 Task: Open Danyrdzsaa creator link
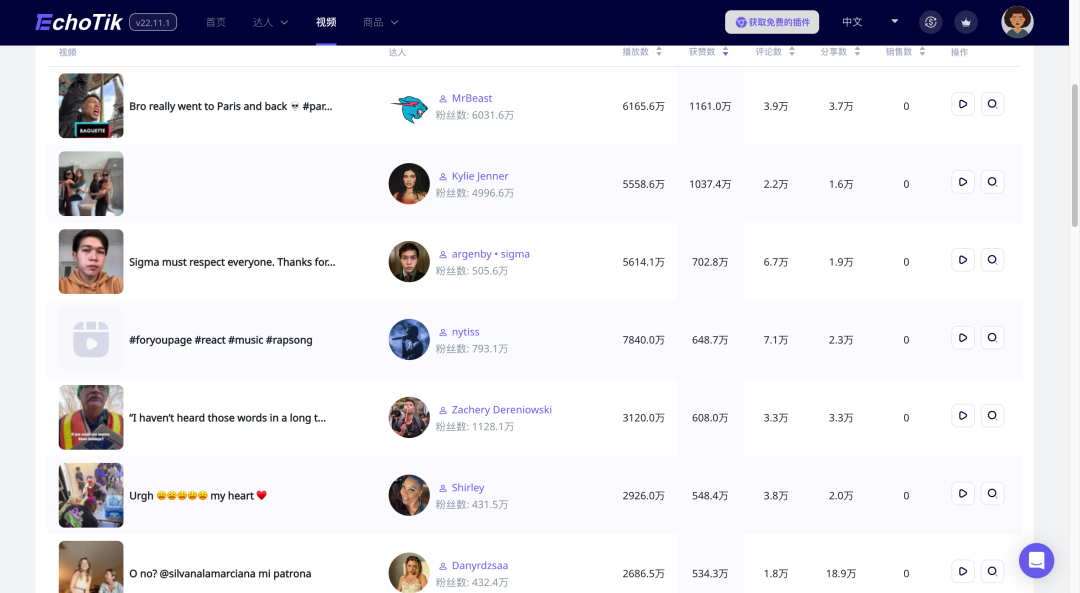480,565
